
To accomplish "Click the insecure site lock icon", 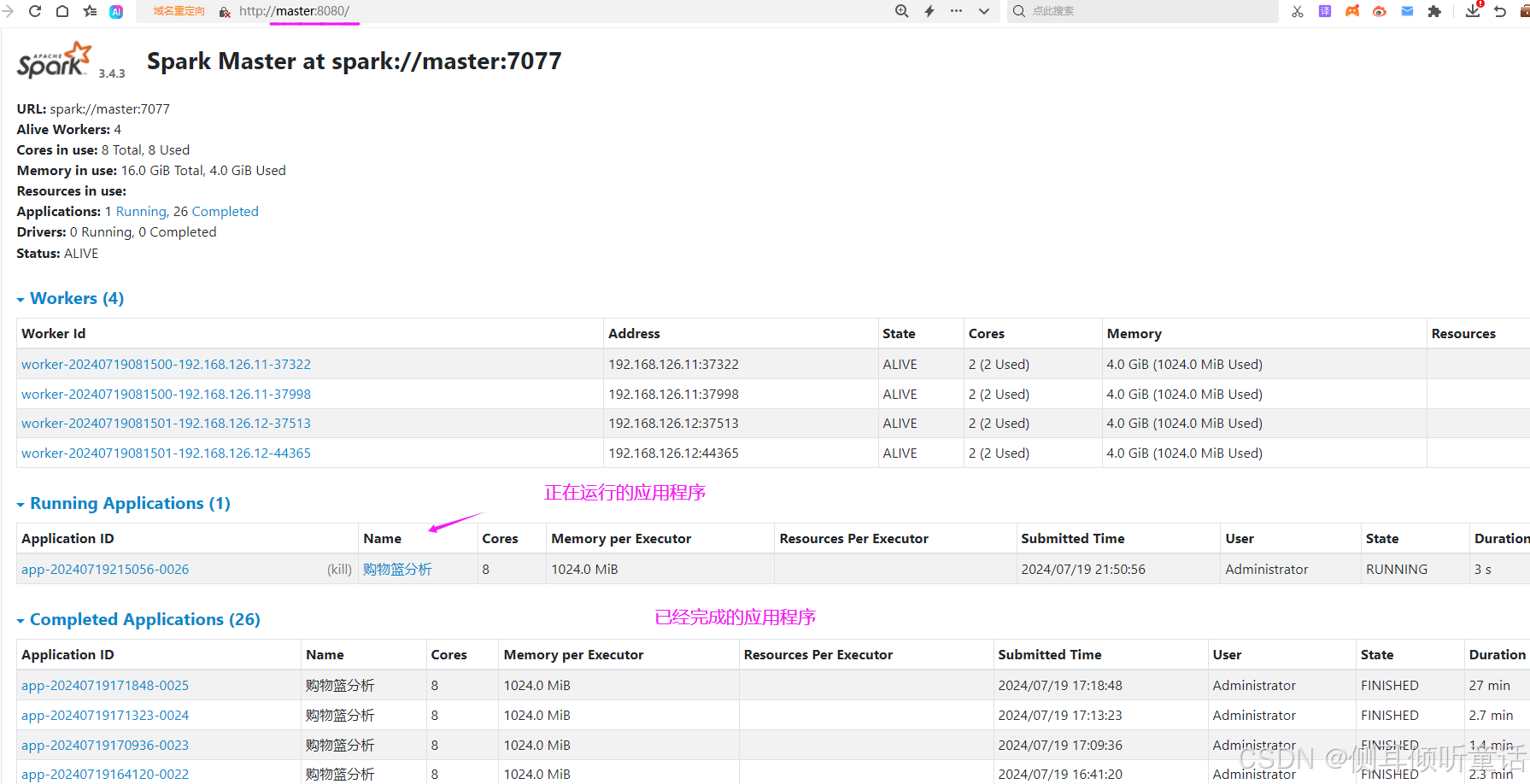I will 225,12.
